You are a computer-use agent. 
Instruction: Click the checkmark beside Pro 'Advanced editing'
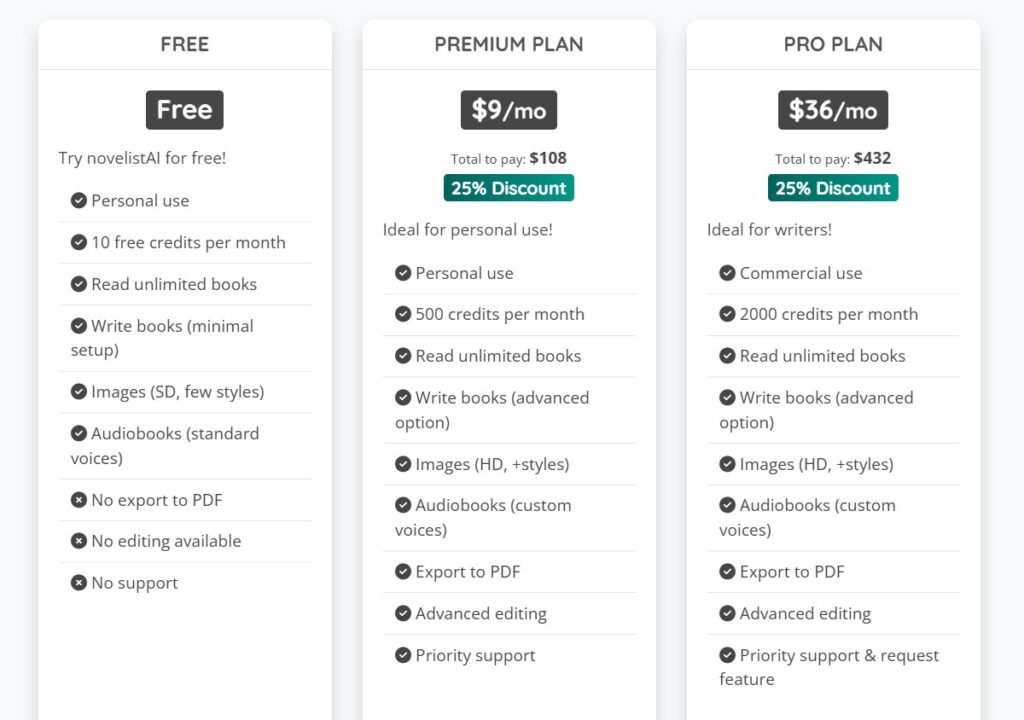point(727,613)
